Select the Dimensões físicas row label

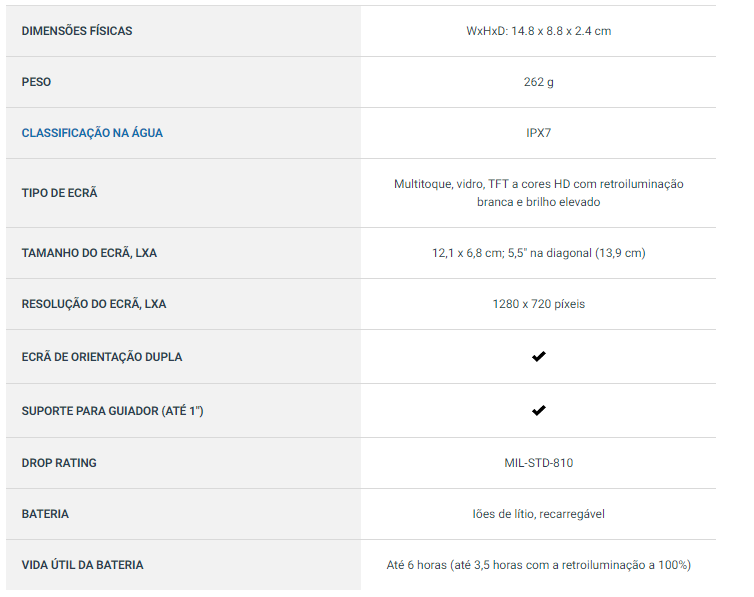point(77,31)
